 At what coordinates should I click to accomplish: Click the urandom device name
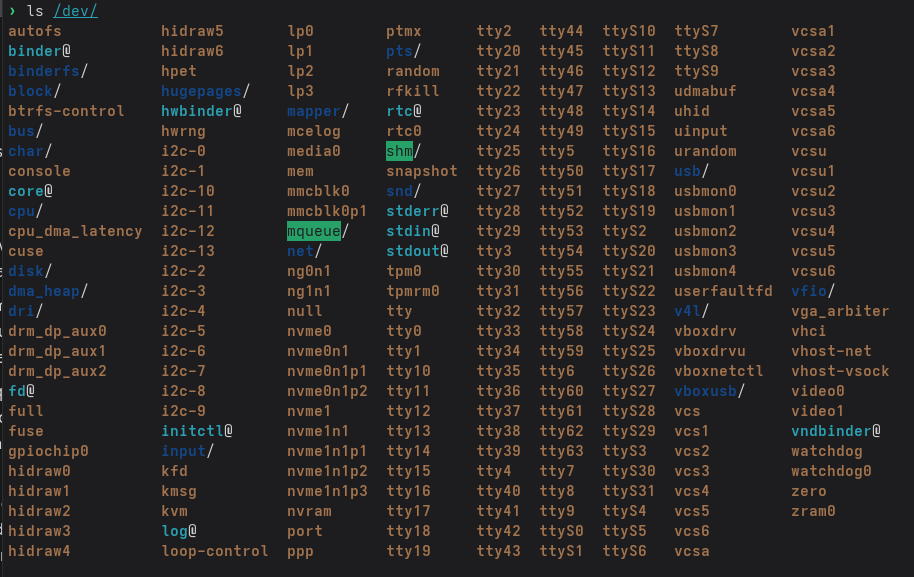(x=705, y=151)
